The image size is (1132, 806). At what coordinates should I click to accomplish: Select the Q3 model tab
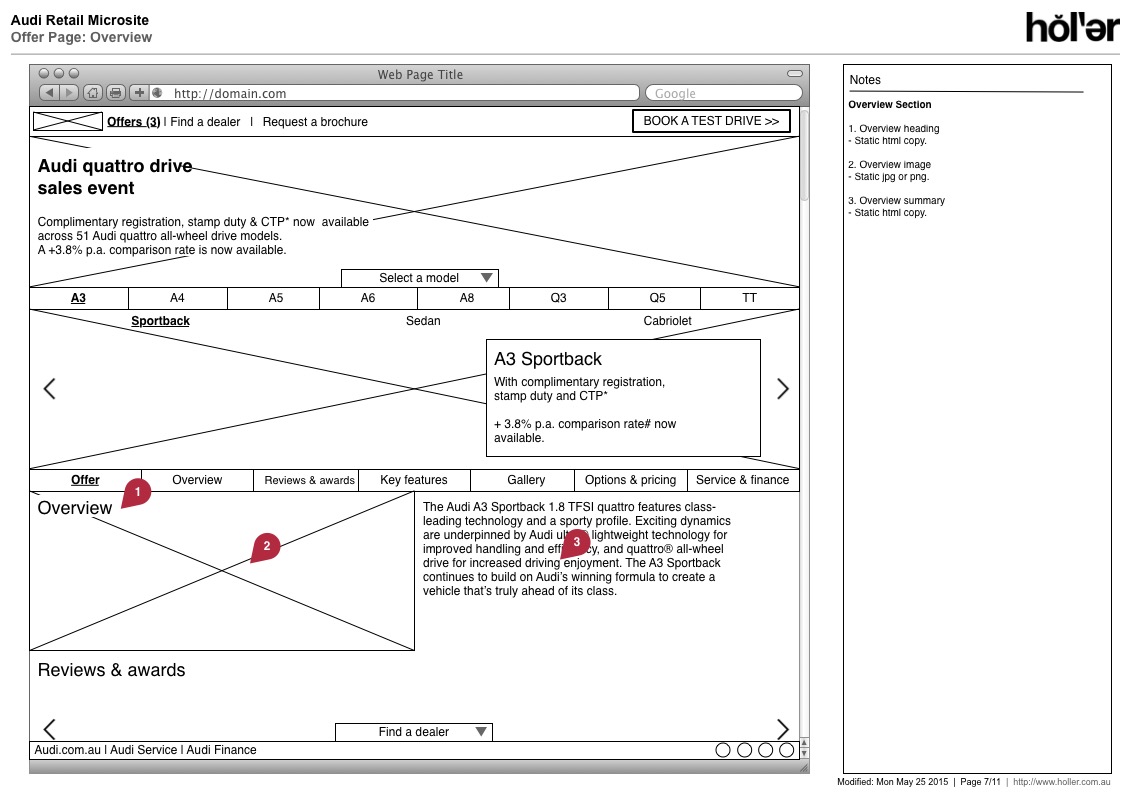pos(559,298)
